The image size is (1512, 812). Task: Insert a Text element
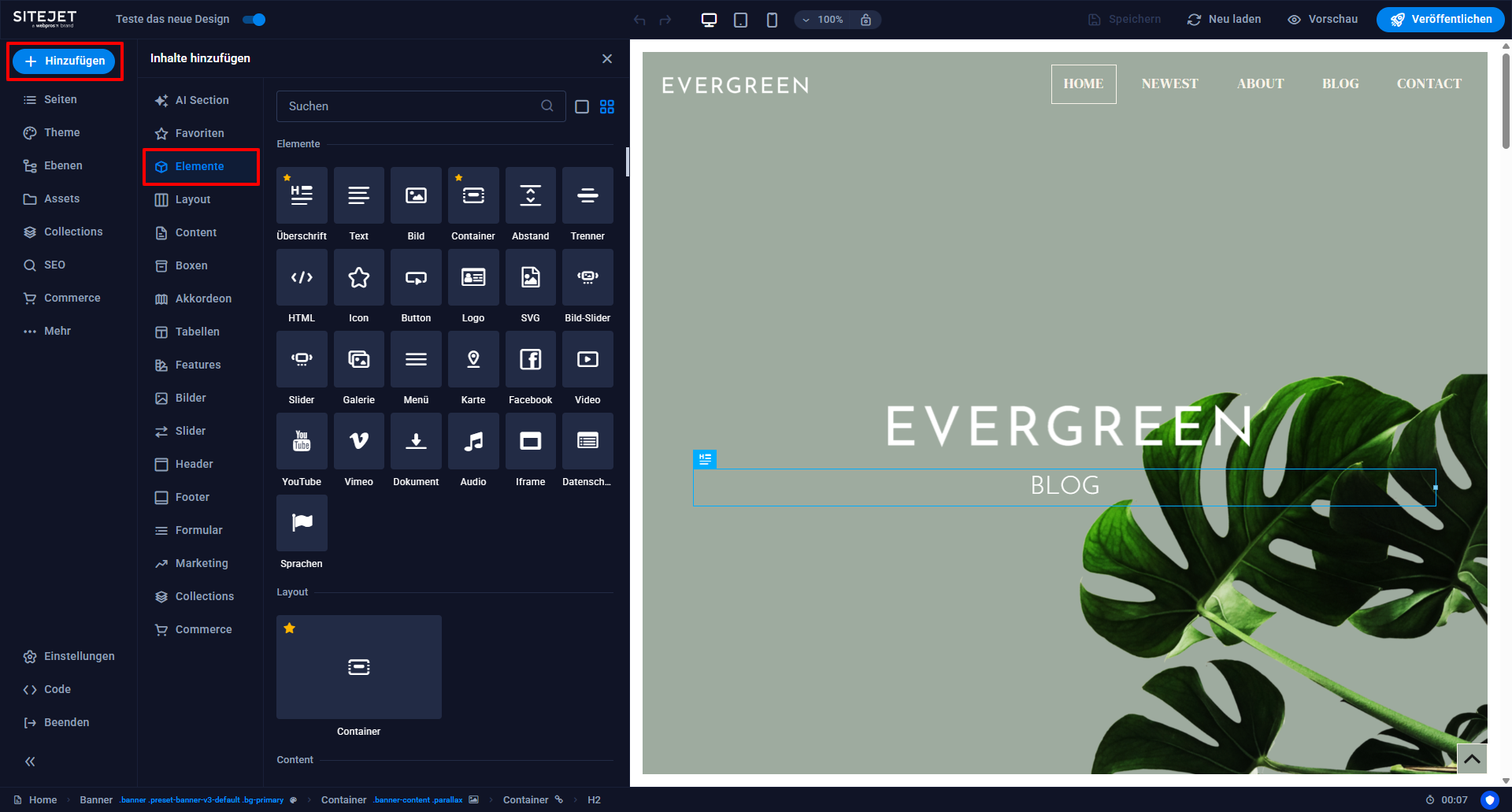click(359, 195)
